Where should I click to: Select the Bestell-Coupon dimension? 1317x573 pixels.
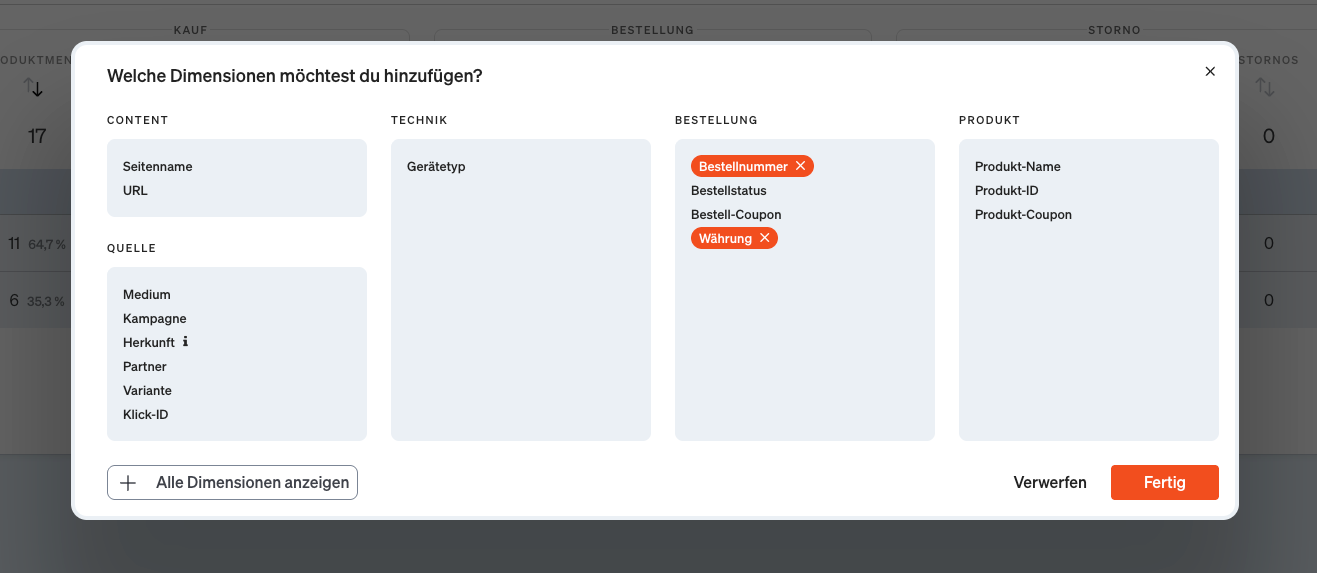736,214
